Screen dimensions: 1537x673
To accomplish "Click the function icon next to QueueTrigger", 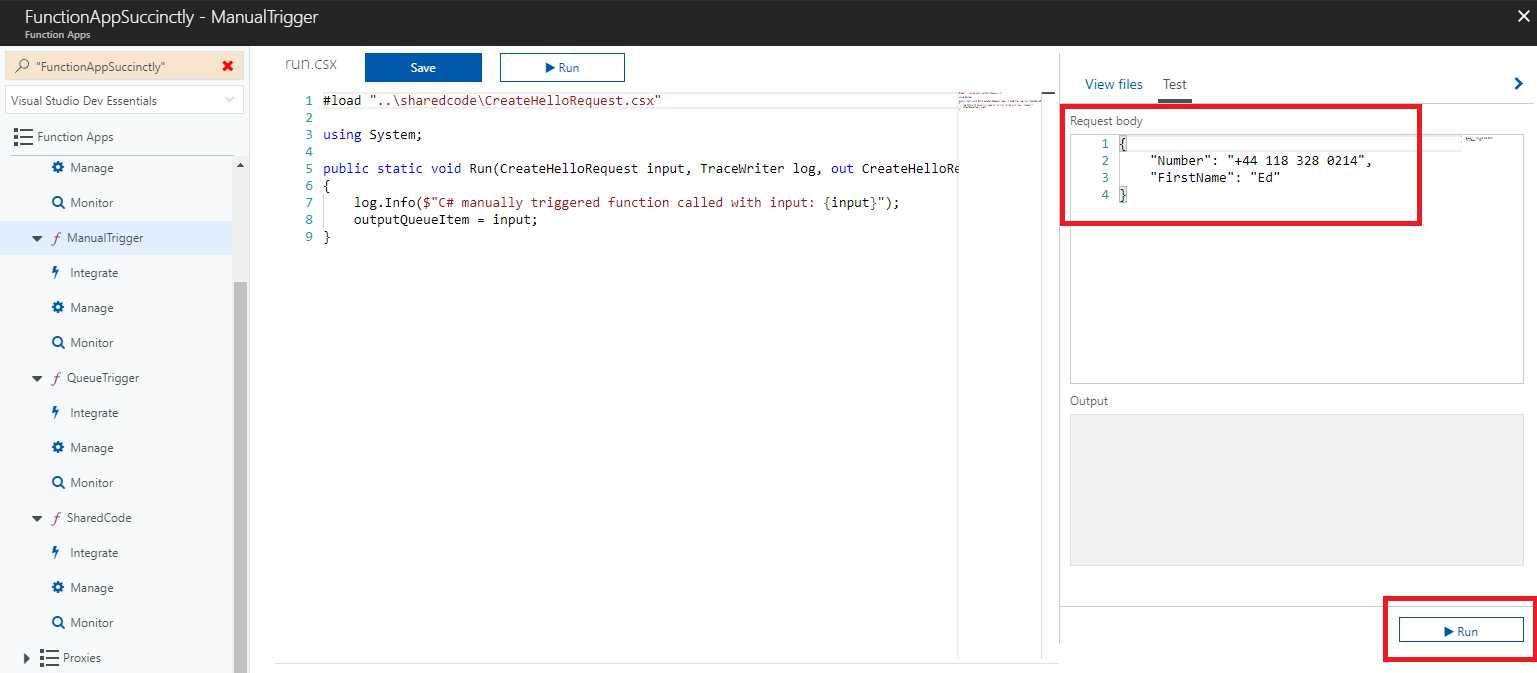I will point(55,378).
